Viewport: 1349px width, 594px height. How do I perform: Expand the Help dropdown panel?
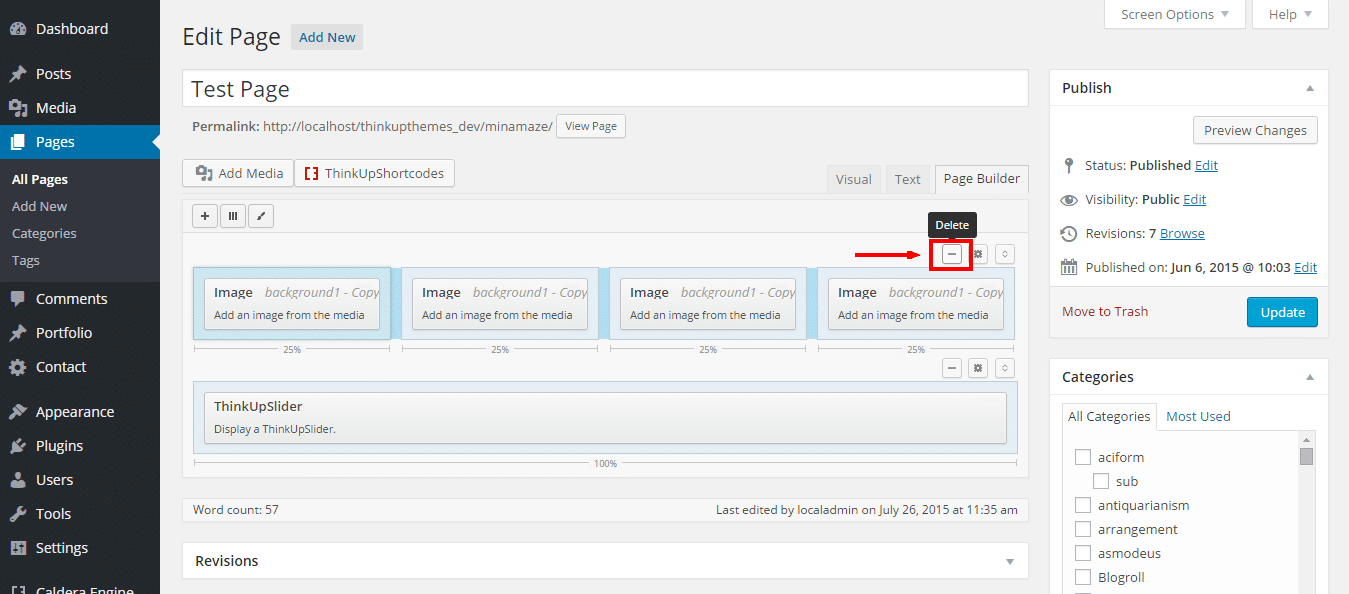point(1290,14)
